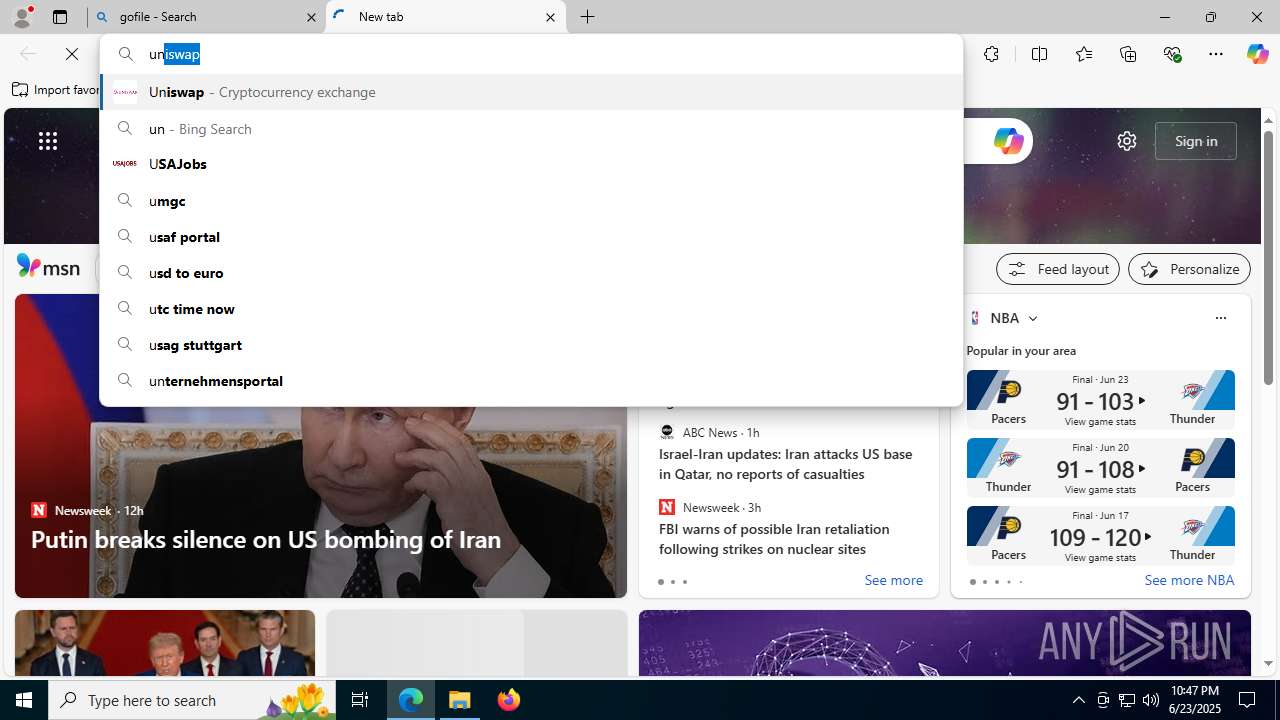Screen dimensions: 1280x720
Task: Click the scroll down arrow
Action: coord(1268,663)
